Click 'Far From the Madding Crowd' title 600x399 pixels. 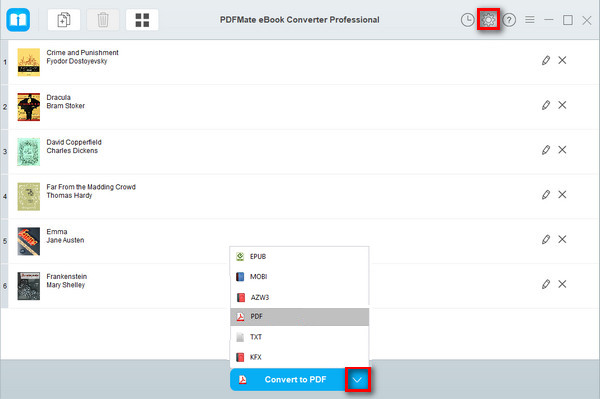coord(91,187)
